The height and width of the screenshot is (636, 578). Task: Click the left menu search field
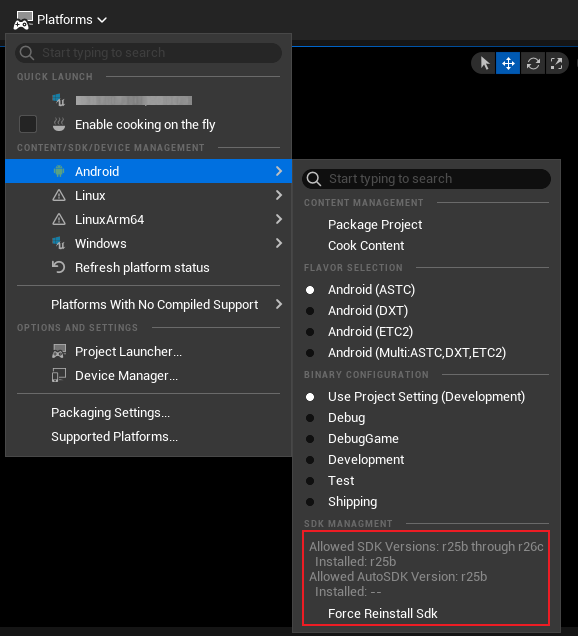(x=148, y=53)
